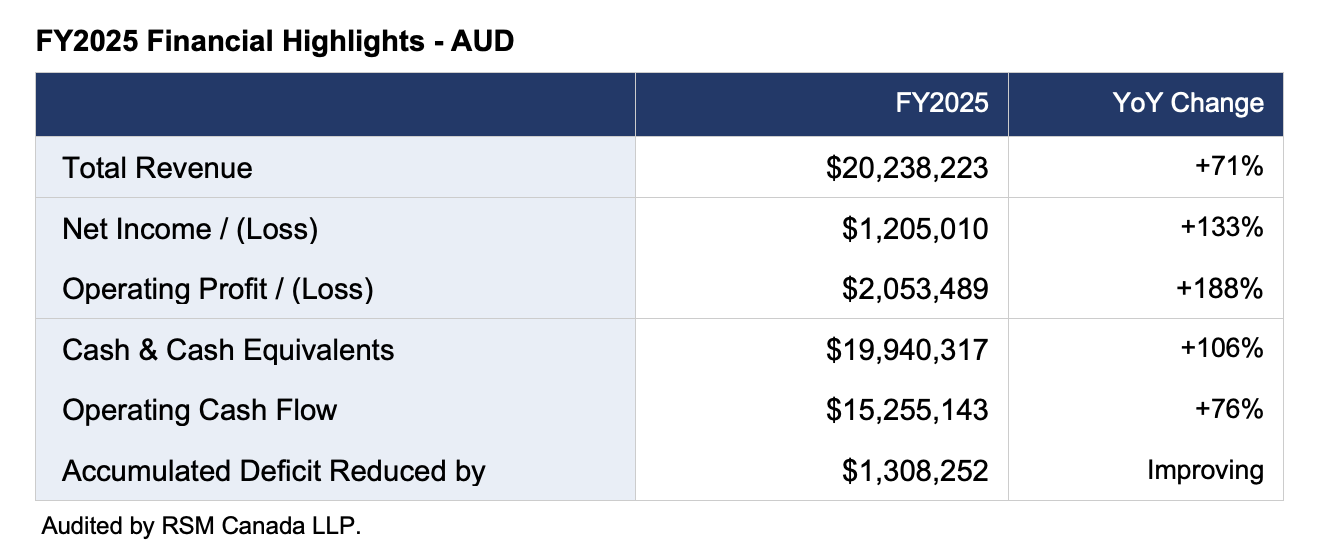Select the Operating Cash Flow label
Image resolution: width=1318 pixels, height=560 pixels.
click(200, 410)
